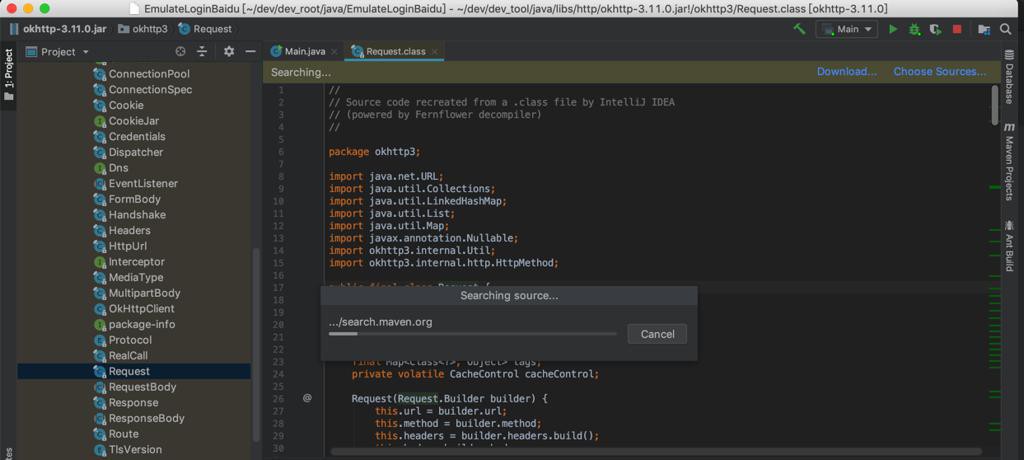This screenshot has height=460, width=1024.
Task: Open Search Everywhere magnifier icon
Action: point(1006,29)
